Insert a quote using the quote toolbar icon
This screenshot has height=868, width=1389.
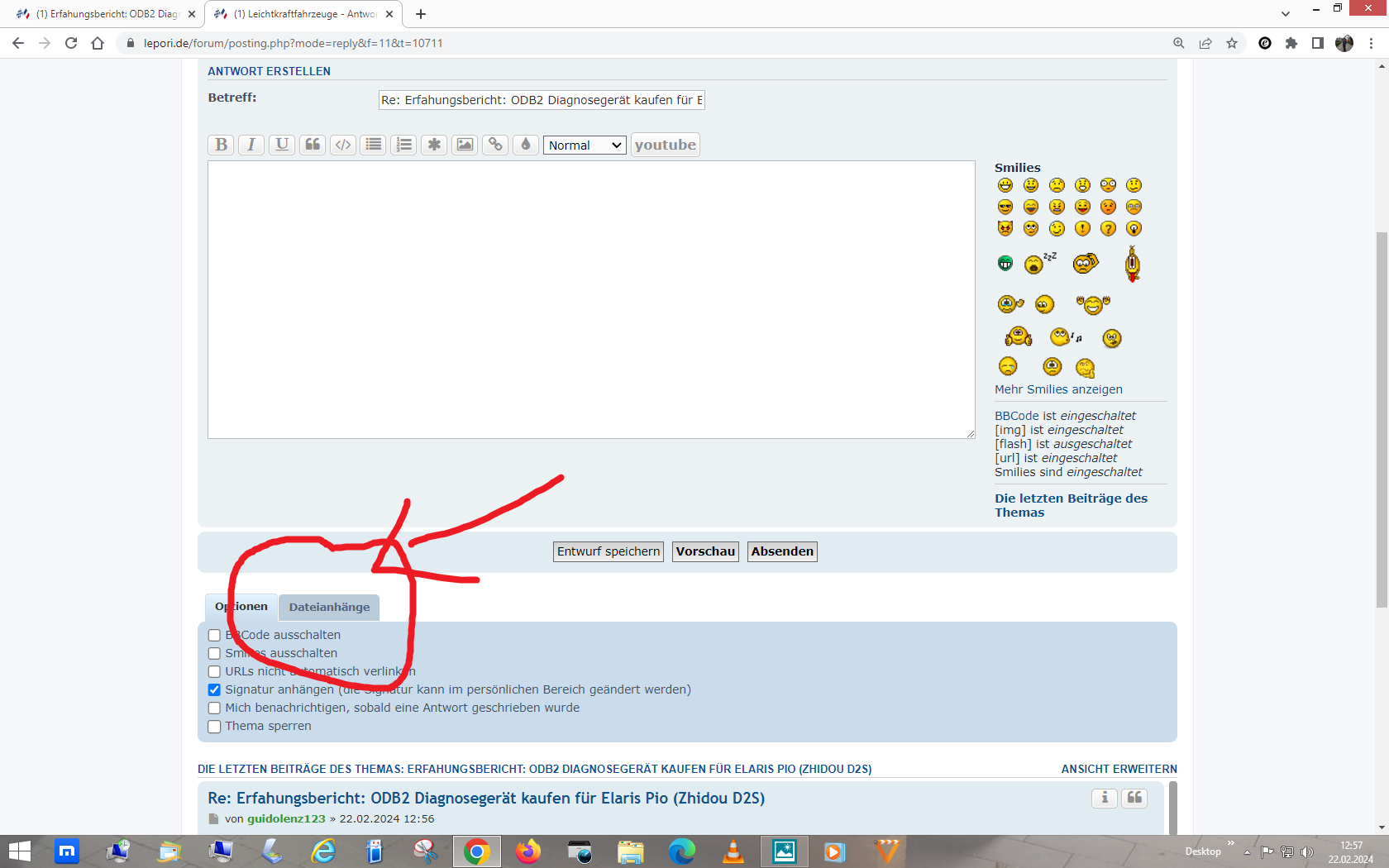(312, 145)
